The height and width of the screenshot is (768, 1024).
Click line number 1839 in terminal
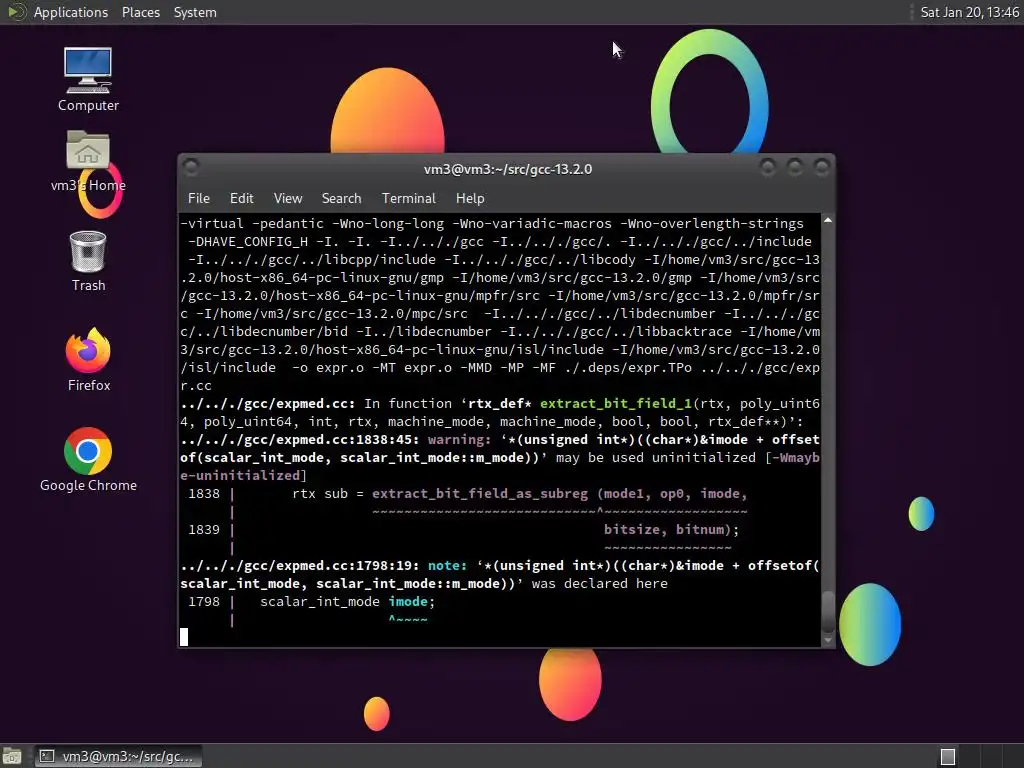204,530
